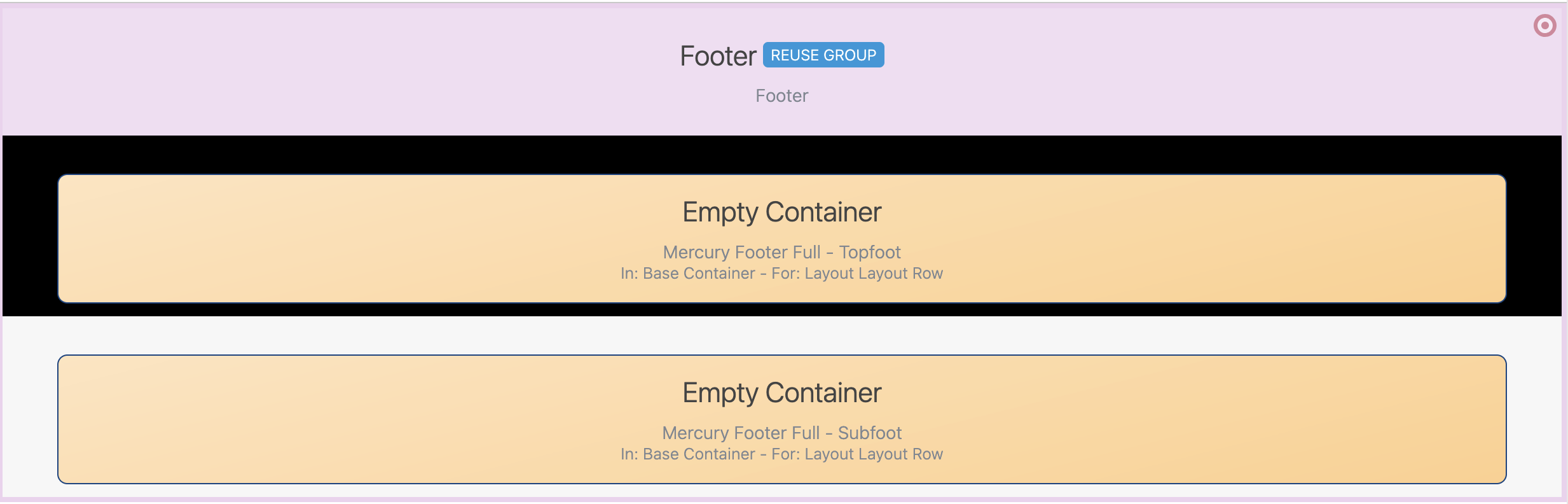Click the Empty Container heading for Topfoot
This screenshot has width=1568, height=504.
point(781,212)
